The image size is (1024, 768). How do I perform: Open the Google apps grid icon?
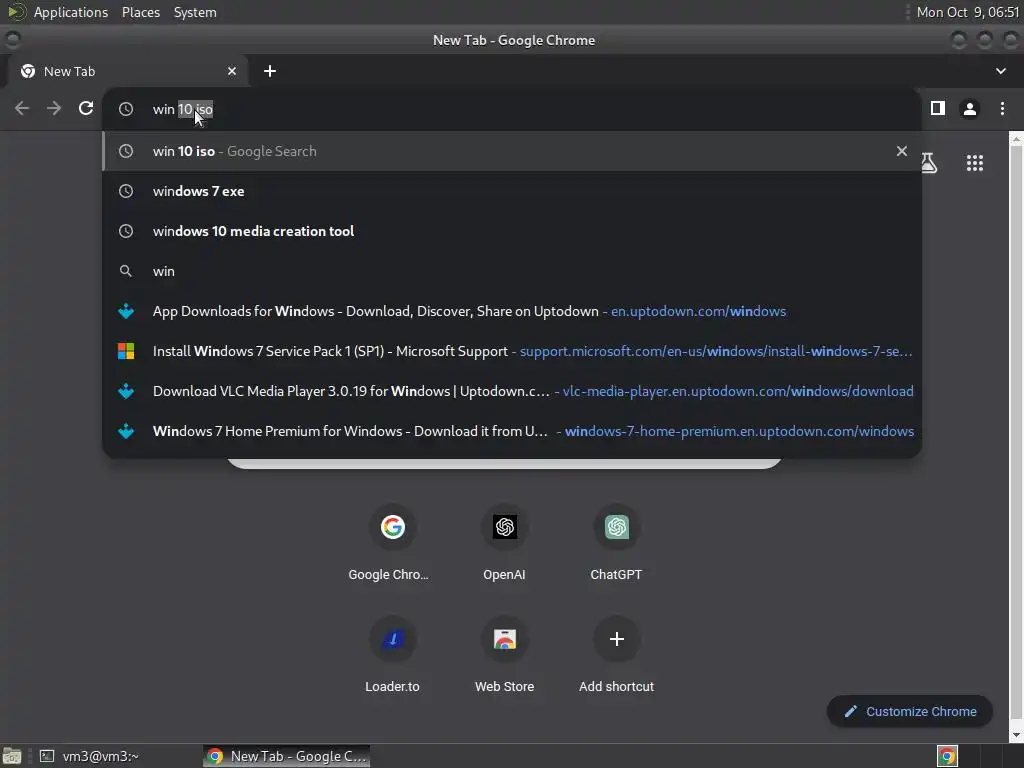(x=974, y=163)
